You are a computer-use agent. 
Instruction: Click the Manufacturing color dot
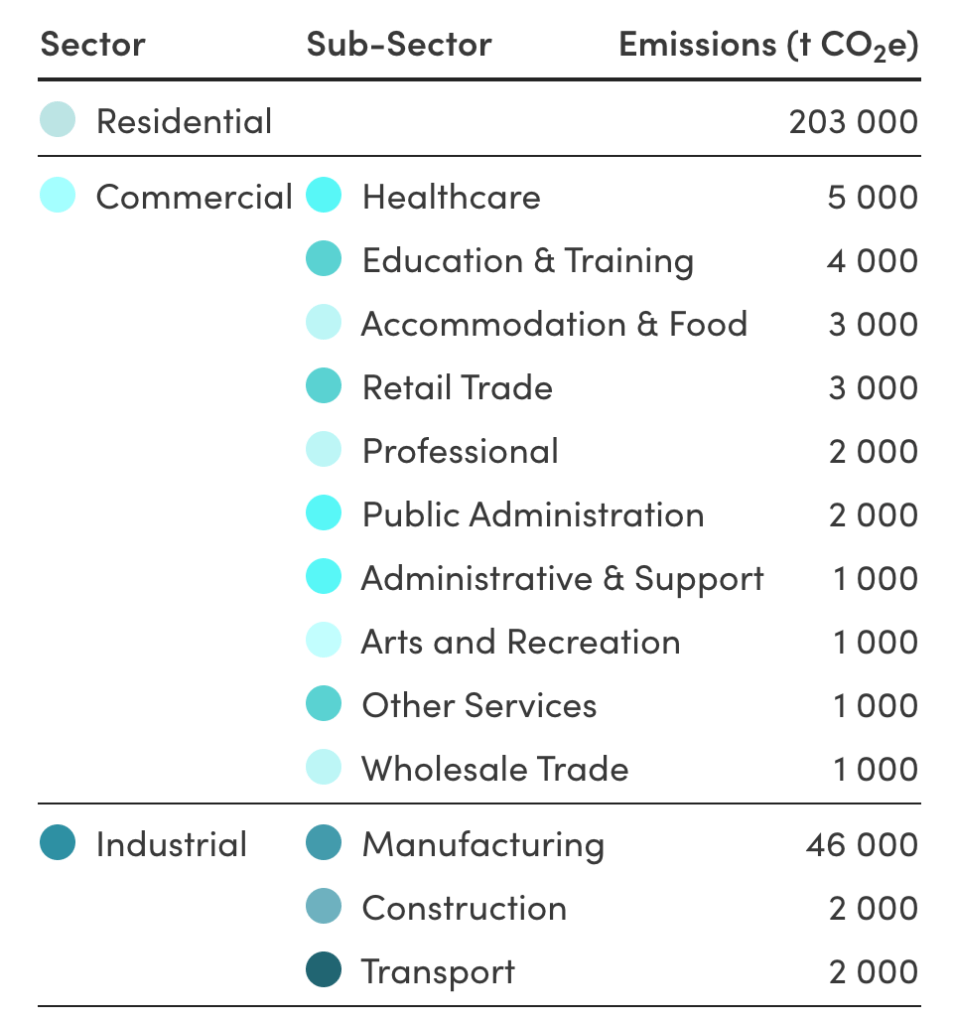324,844
